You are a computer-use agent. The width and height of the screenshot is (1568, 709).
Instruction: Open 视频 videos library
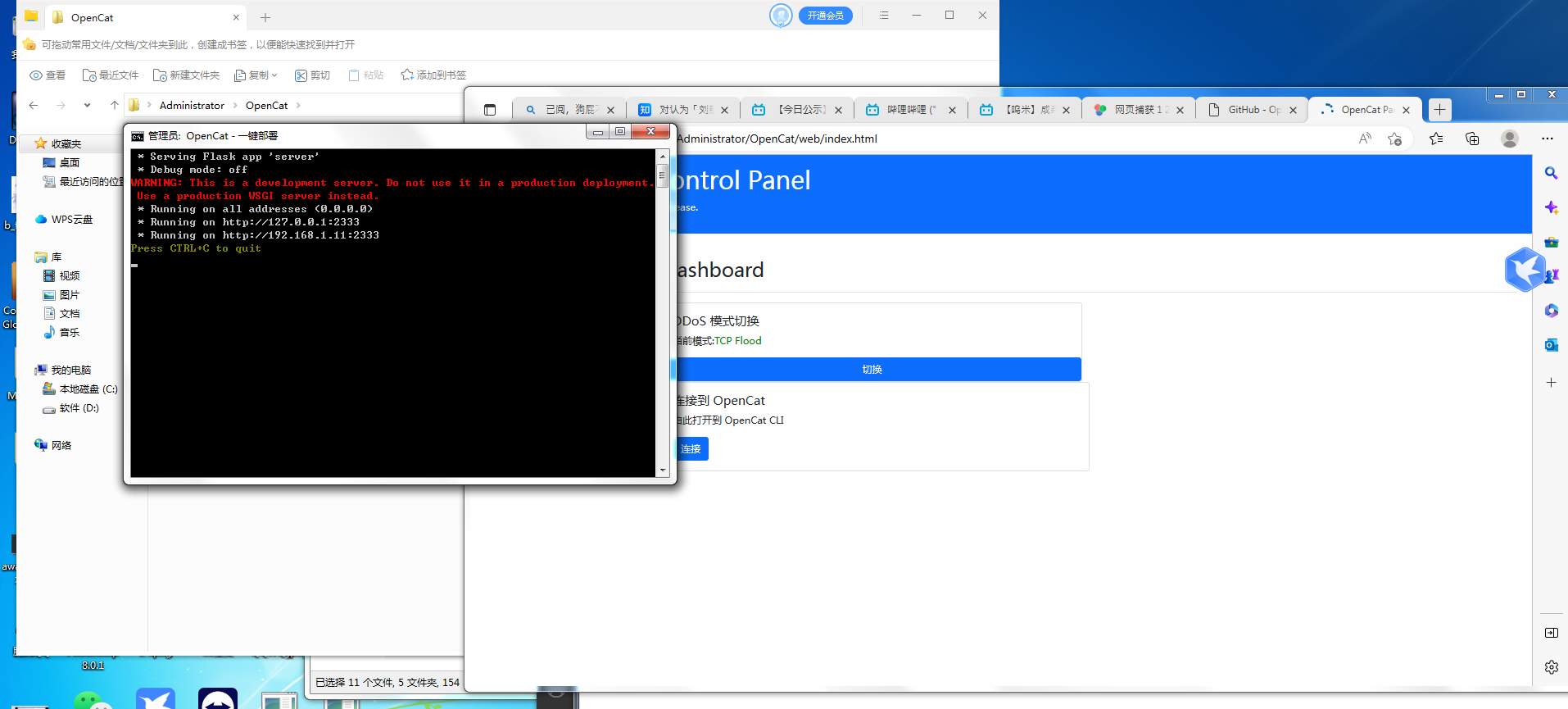[69, 275]
